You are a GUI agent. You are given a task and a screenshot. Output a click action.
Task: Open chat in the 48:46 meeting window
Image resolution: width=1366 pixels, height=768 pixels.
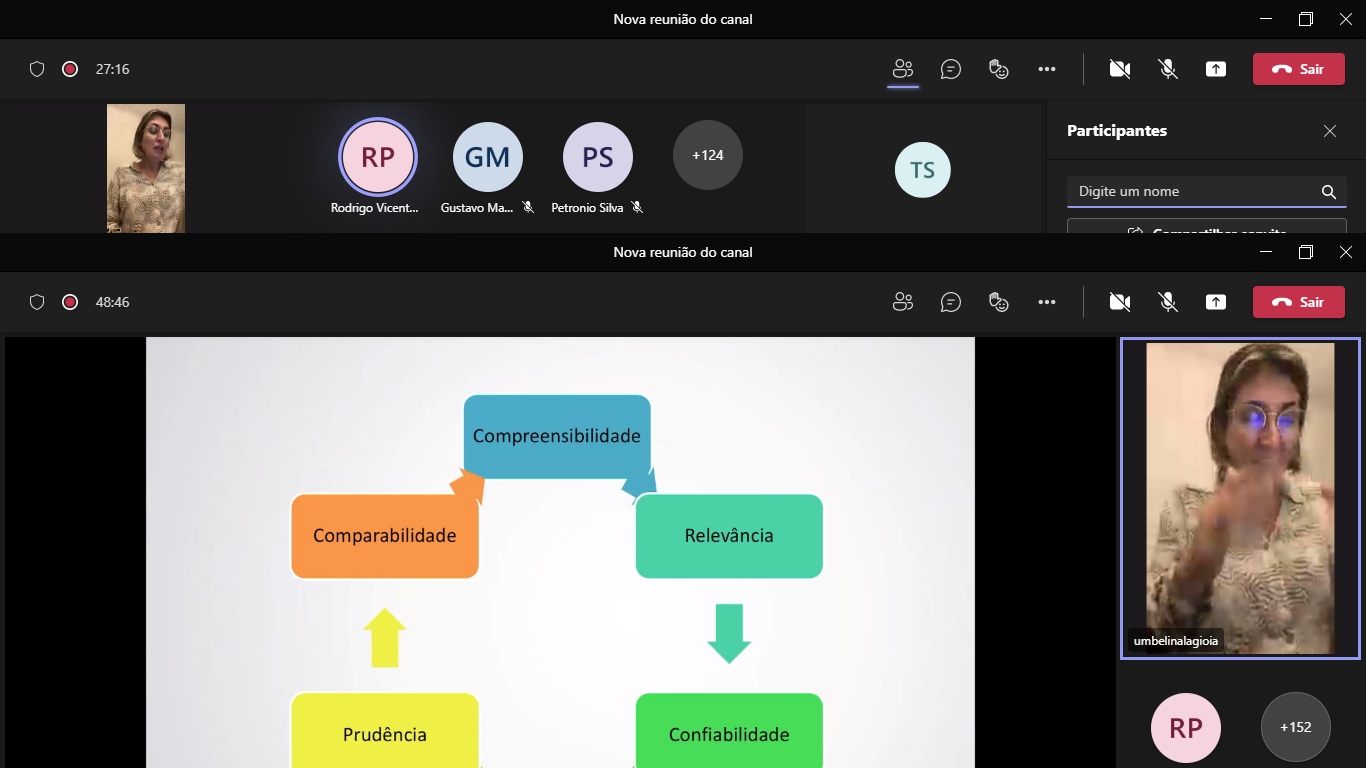pyautogui.click(x=950, y=302)
